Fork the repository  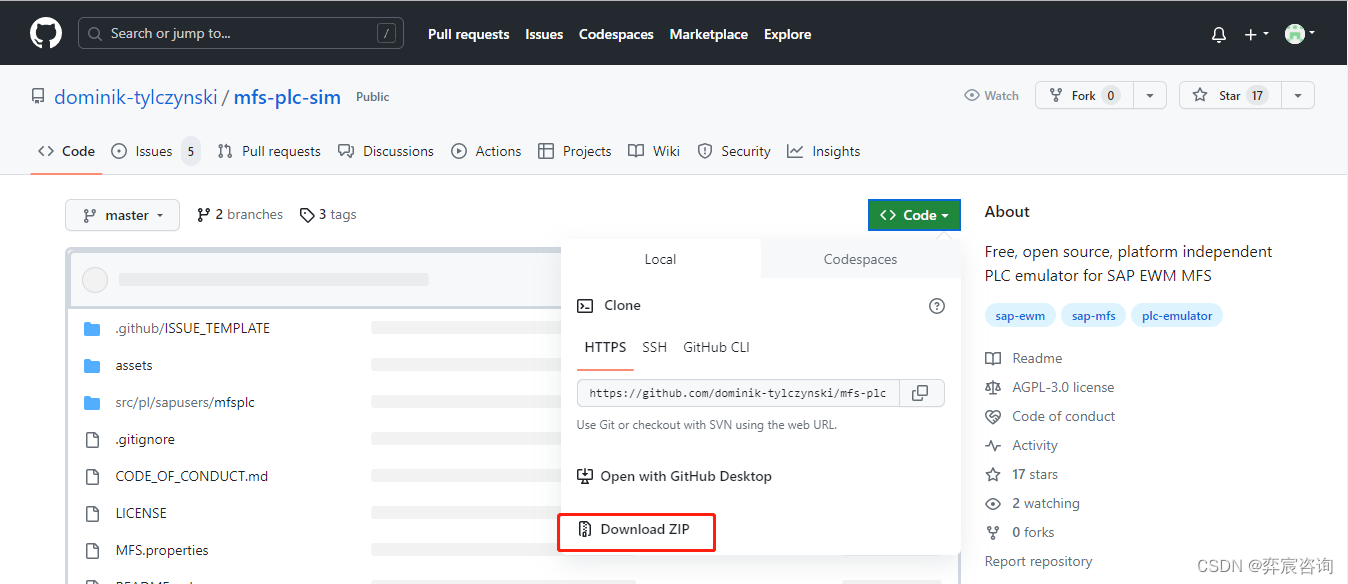1085,96
